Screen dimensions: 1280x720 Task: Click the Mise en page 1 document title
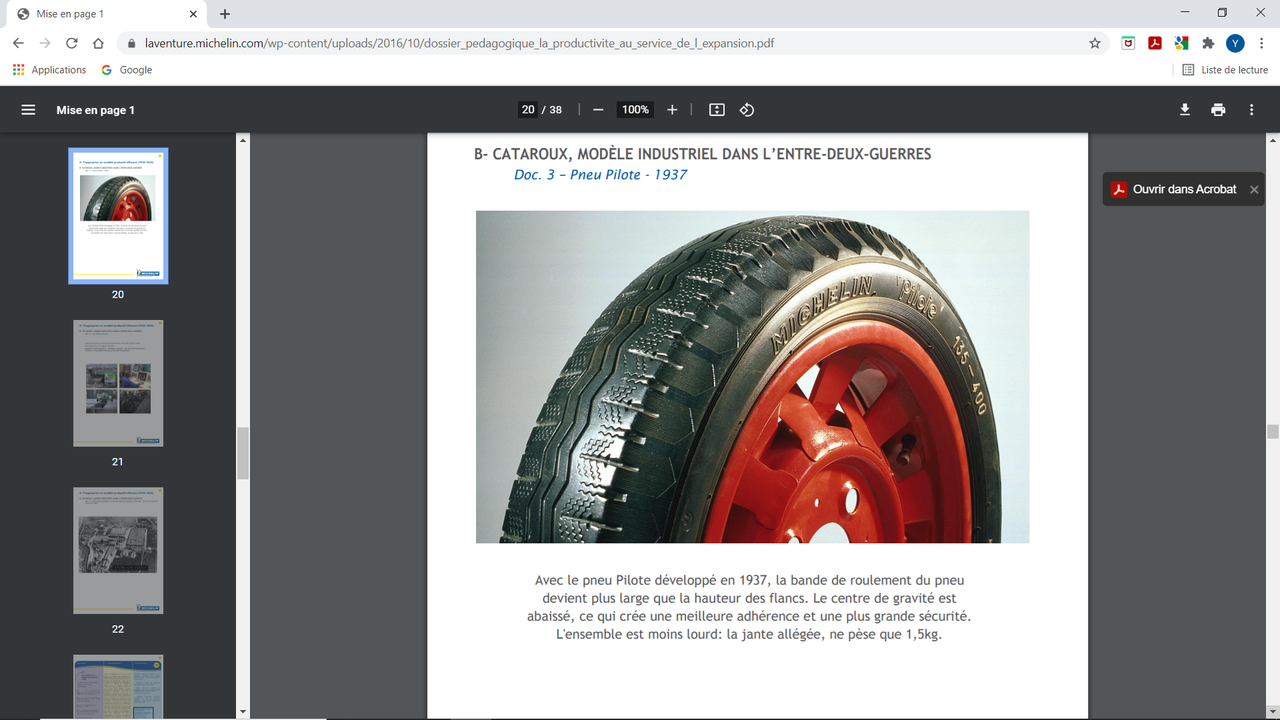[95, 110]
